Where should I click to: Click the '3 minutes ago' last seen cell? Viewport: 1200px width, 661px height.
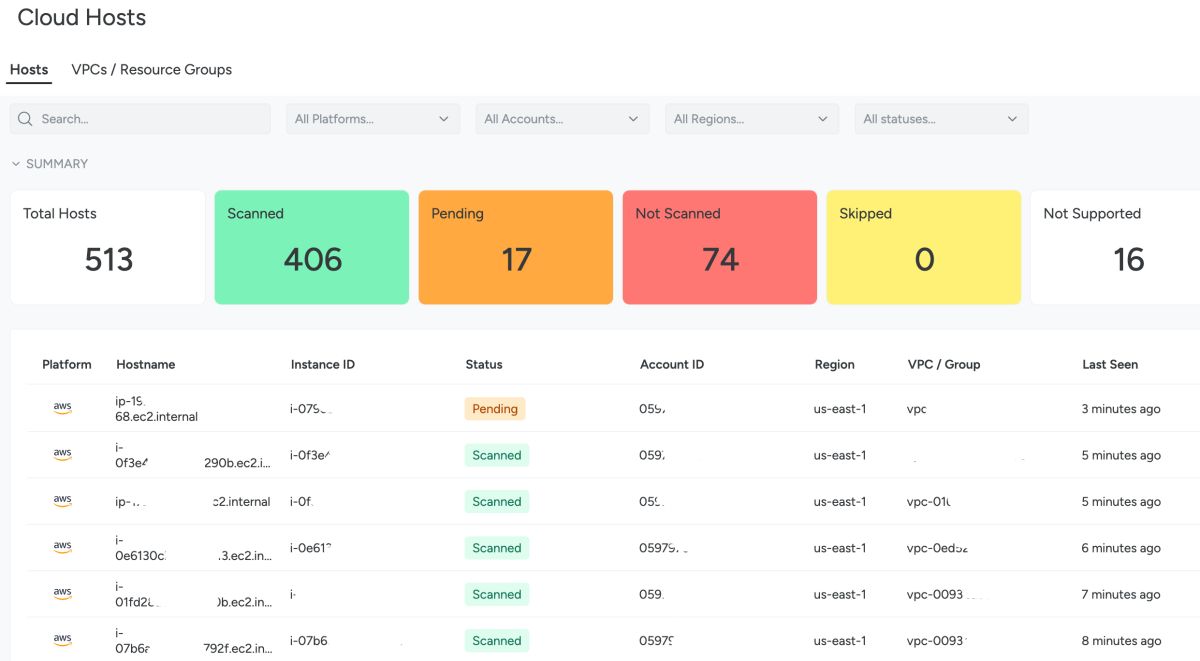point(1121,409)
